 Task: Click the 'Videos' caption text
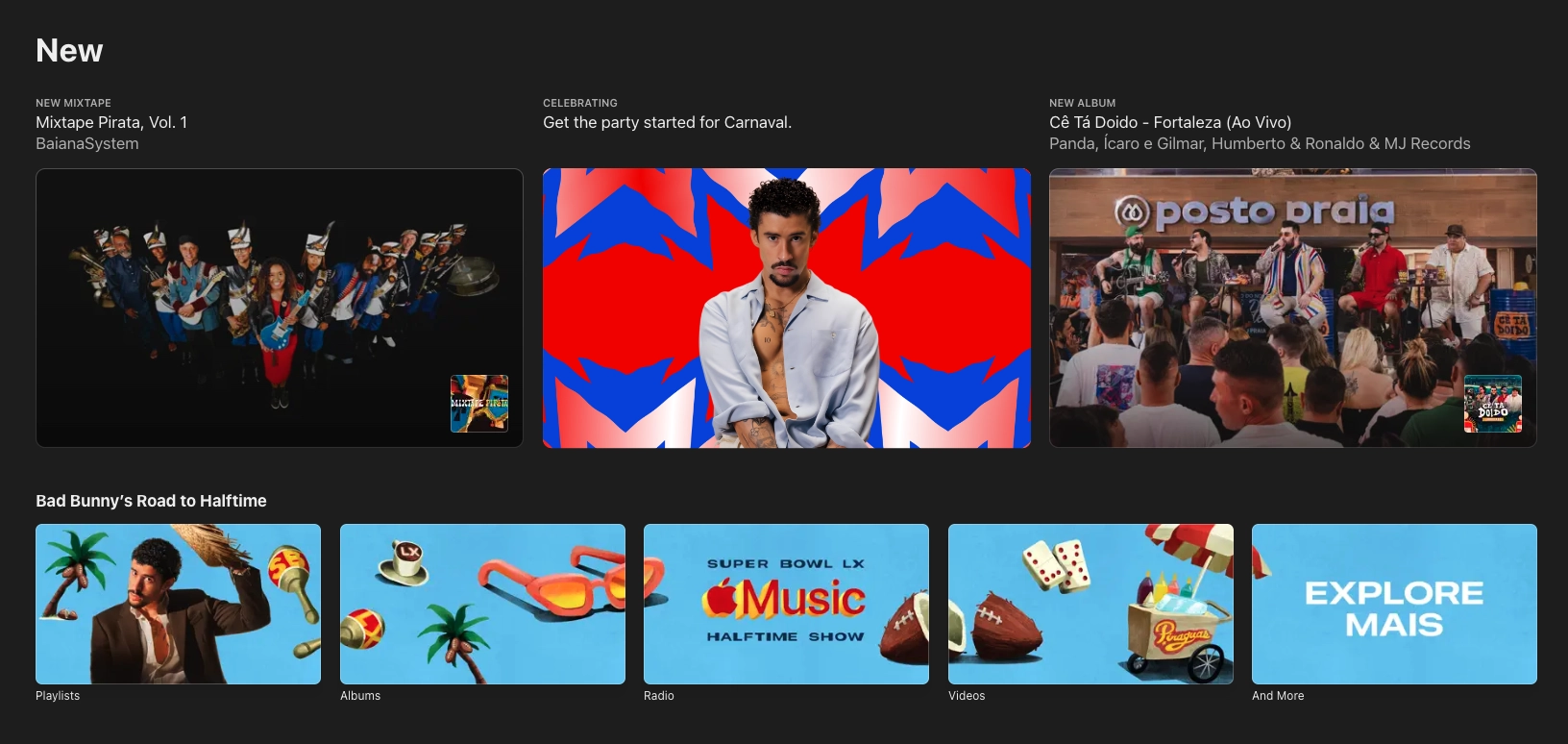967,696
